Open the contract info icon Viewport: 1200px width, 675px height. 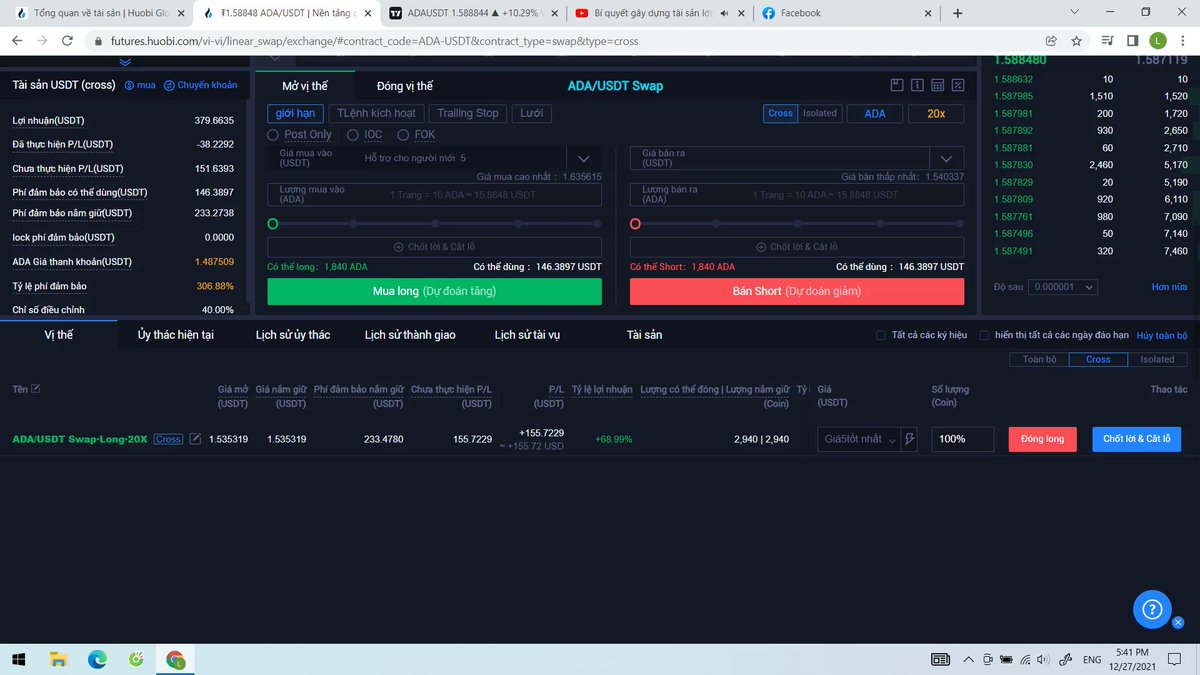917,86
